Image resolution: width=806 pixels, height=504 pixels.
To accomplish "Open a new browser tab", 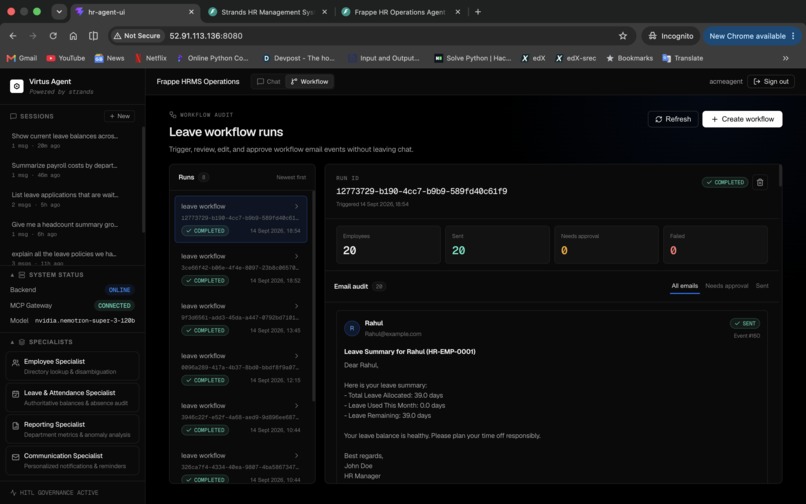I will click(478, 11).
